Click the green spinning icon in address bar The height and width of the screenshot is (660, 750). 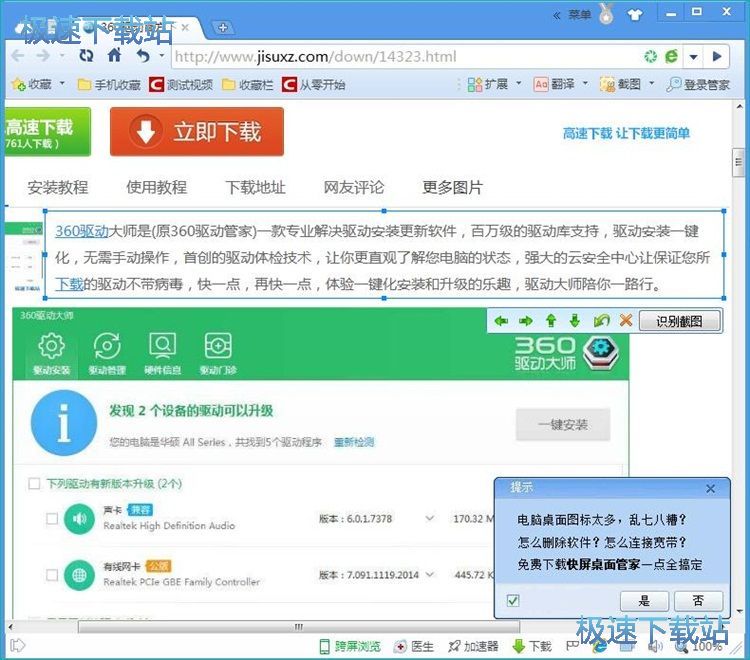tap(651, 57)
